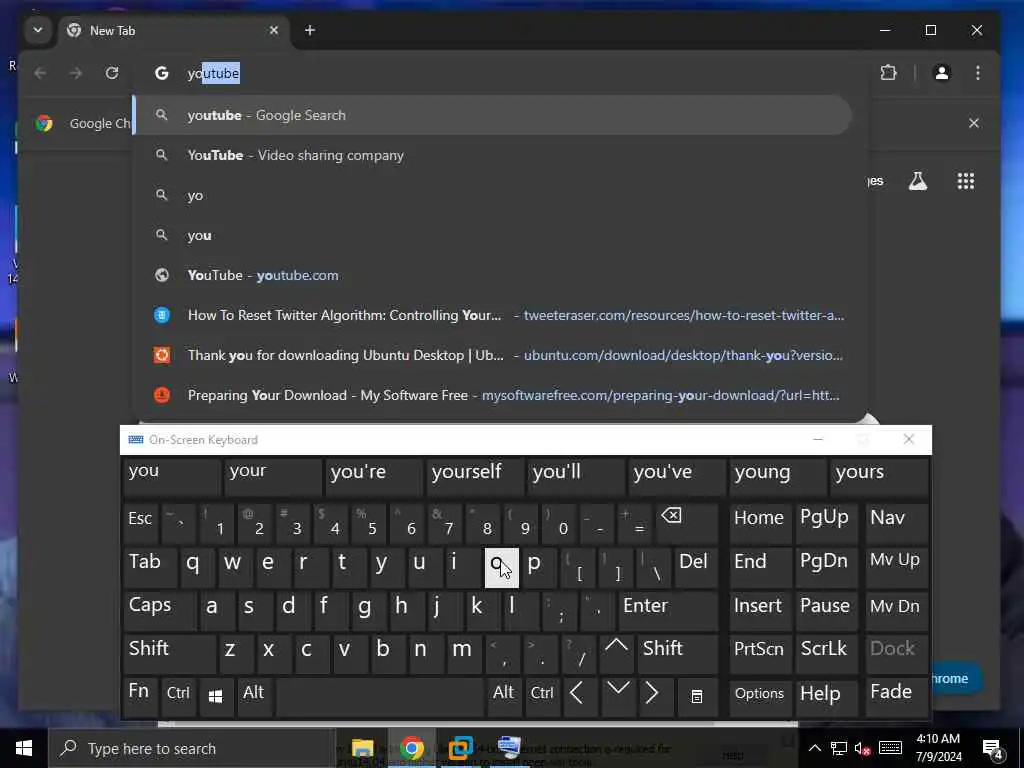Click the Del key
Image resolution: width=1024 pixels, height=768 pixels.
[x=696, y=566]
